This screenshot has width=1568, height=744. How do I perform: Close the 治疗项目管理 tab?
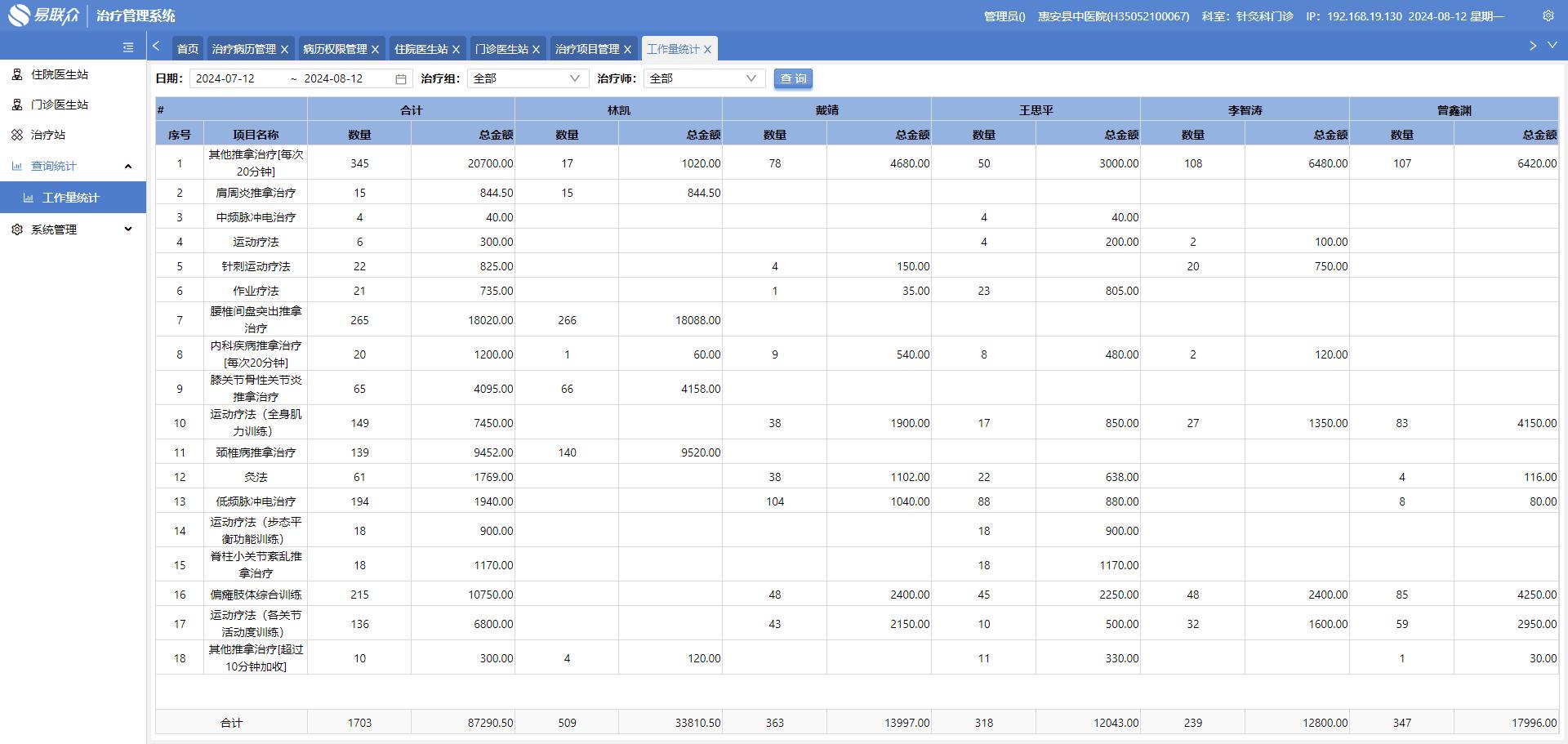click(x=627, y=50)
